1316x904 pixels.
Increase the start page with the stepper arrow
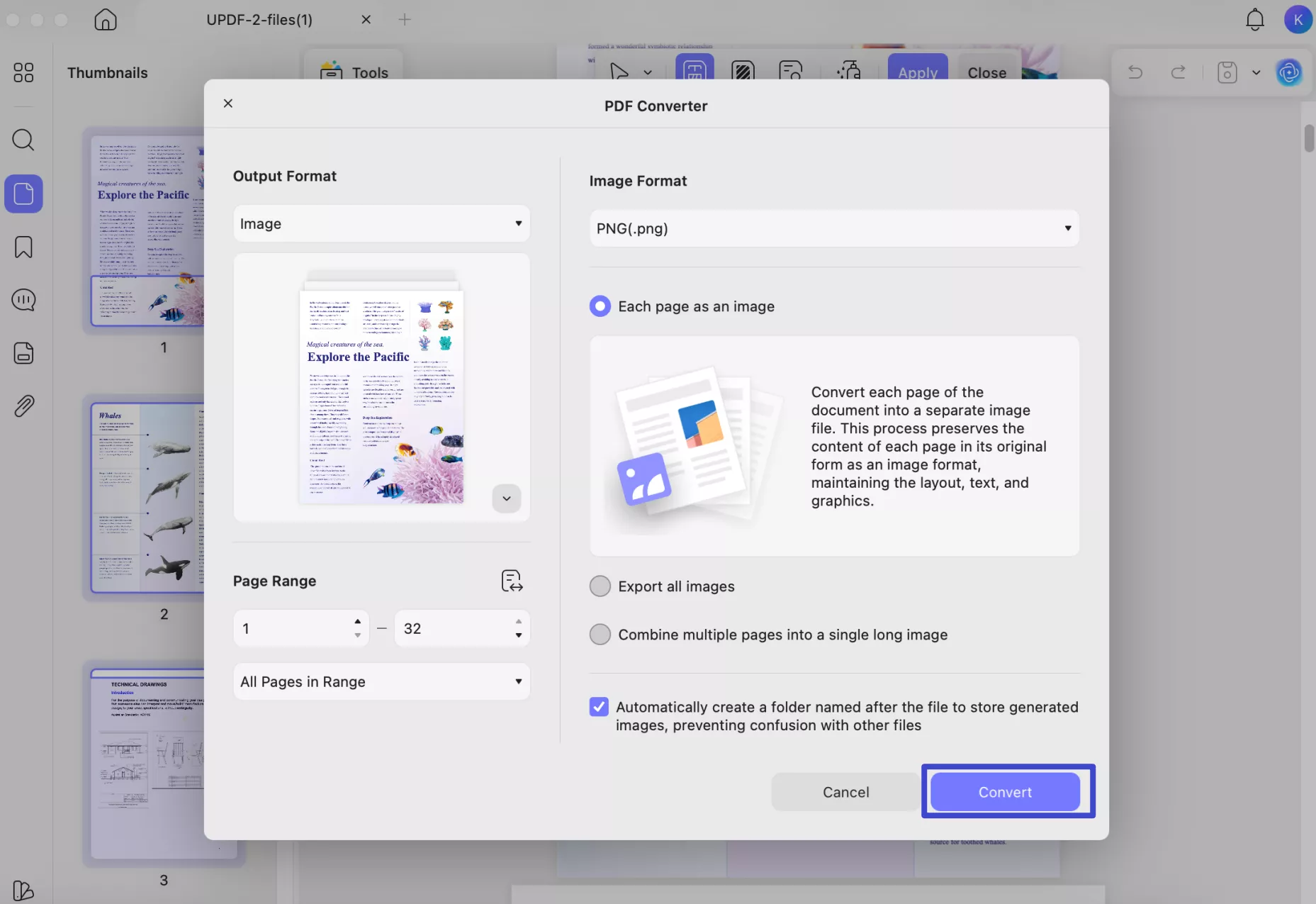pyautogui.click(x=357, y=620)
